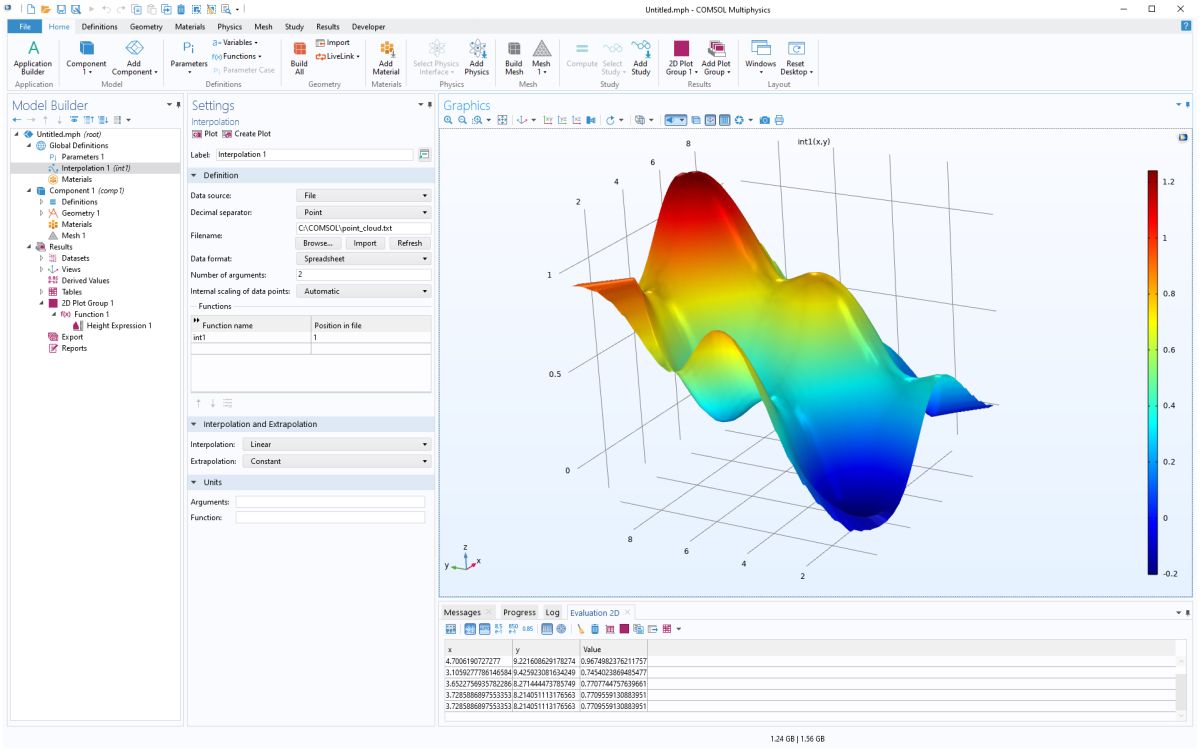
Task: Click the Print icon in Graphics toolbar
Action: tap(779, 120)
